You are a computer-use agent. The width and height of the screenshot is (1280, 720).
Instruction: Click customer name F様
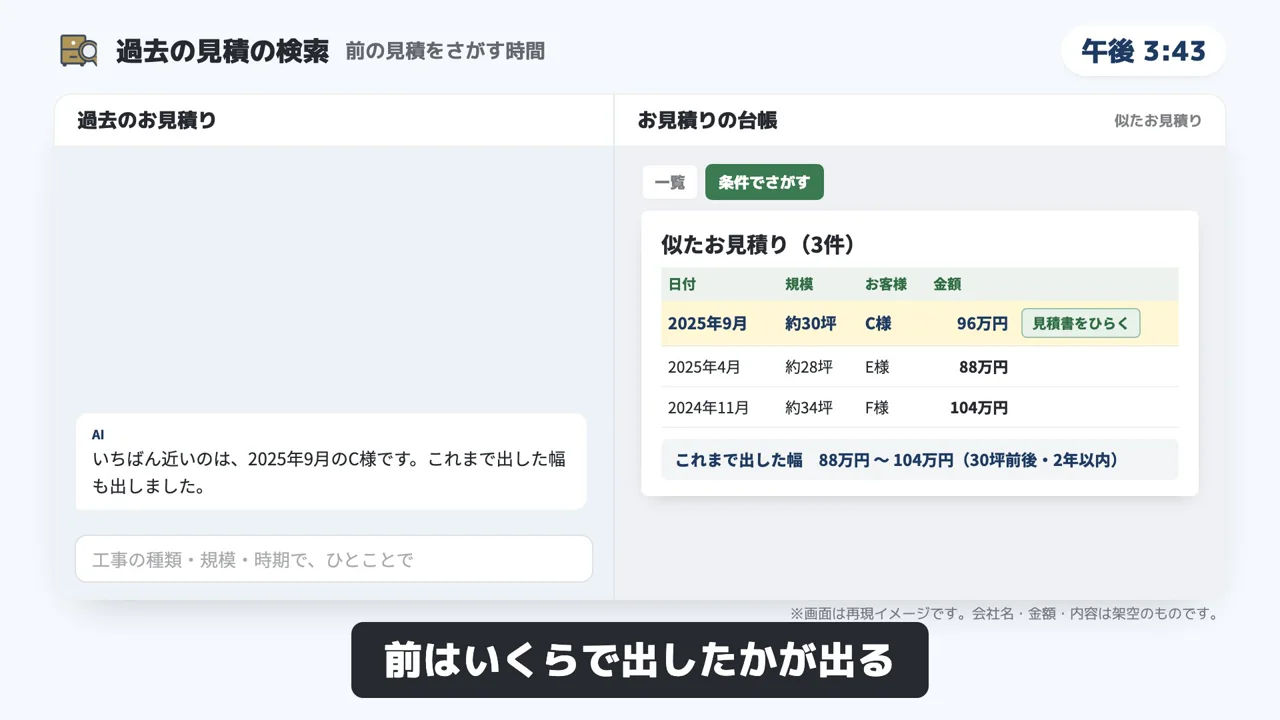(x=877, y=408)
